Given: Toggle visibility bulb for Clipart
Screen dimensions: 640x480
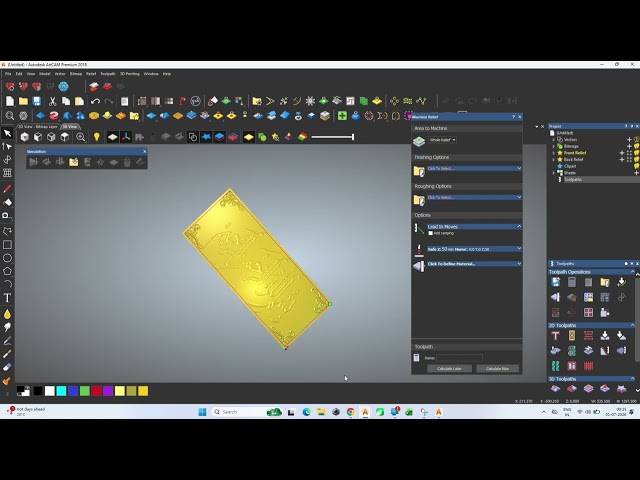Looking at the screenshot, I should [636, 166].
